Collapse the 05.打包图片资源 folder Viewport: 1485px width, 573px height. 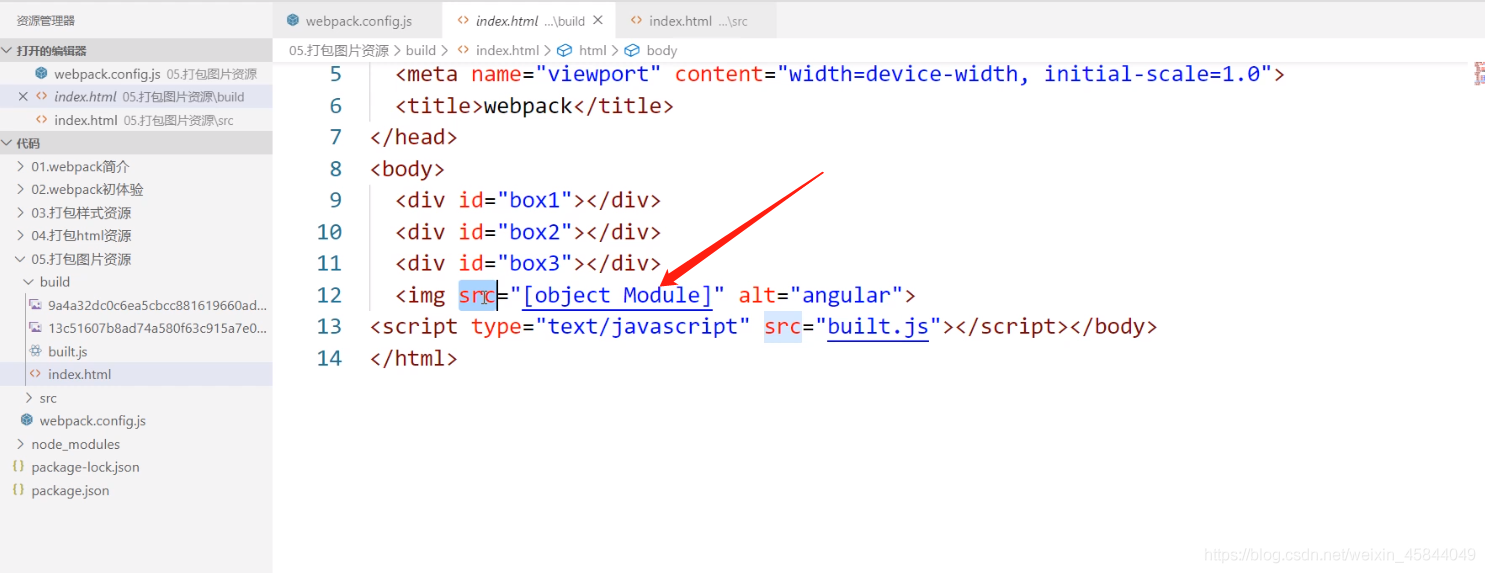coord(136,259)
